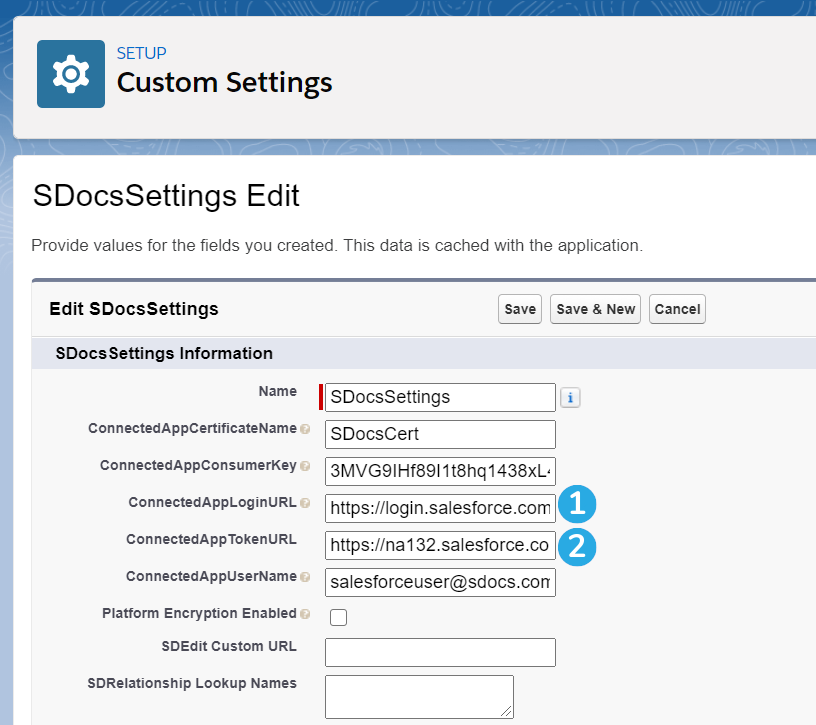Click into the ConnectedAppTokenURL field
816x725 pixels.
point(440,545)
